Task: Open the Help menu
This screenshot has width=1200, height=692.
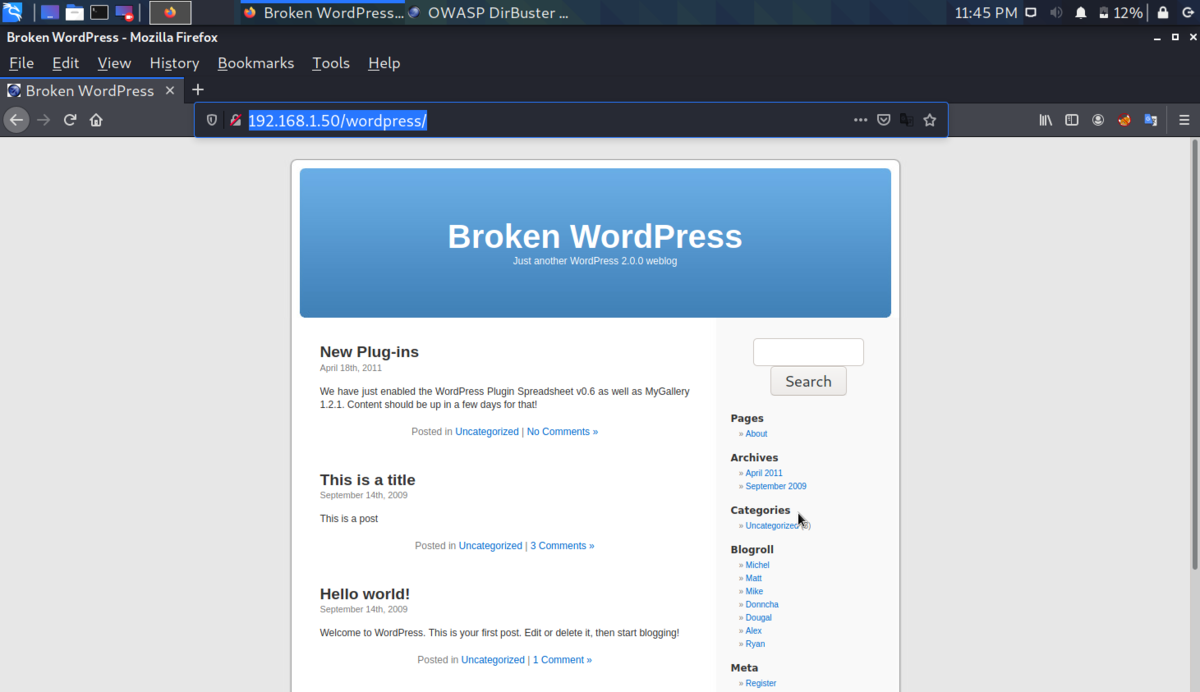Action: point(384,63)
